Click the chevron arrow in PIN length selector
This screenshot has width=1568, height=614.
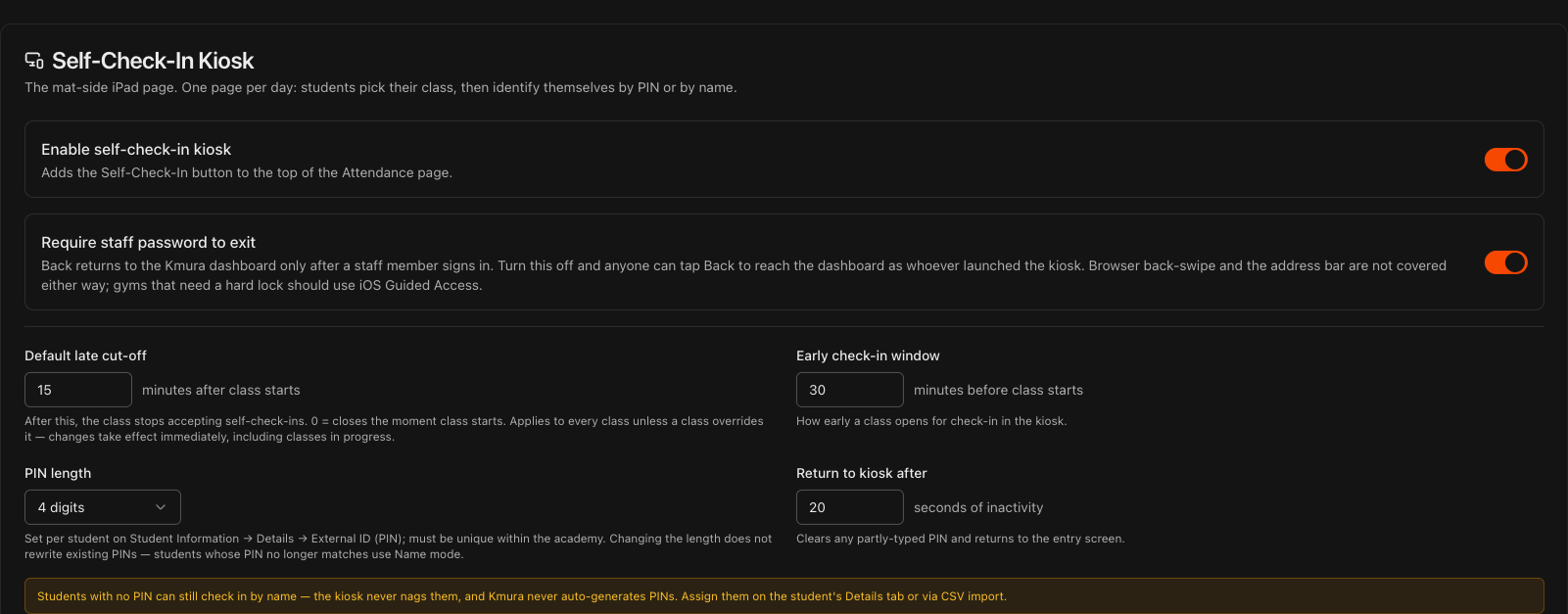pyautogui.click(x=161, y=507)
